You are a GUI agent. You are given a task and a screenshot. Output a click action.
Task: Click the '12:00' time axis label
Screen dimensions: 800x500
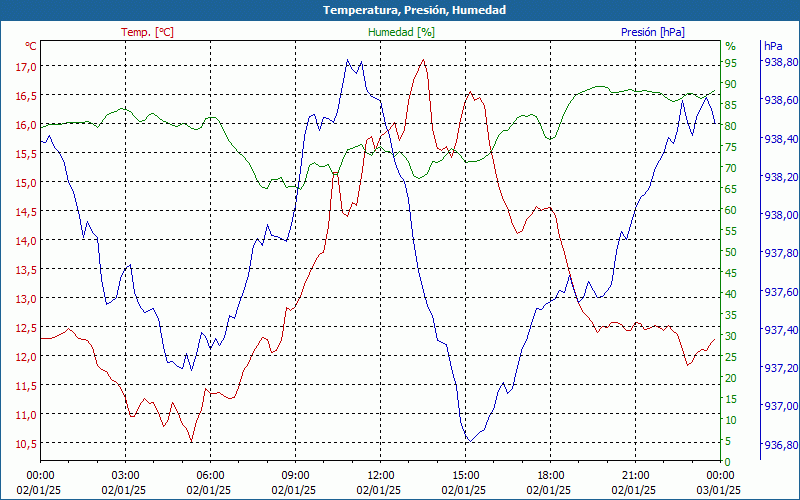[x=381, y=476]
